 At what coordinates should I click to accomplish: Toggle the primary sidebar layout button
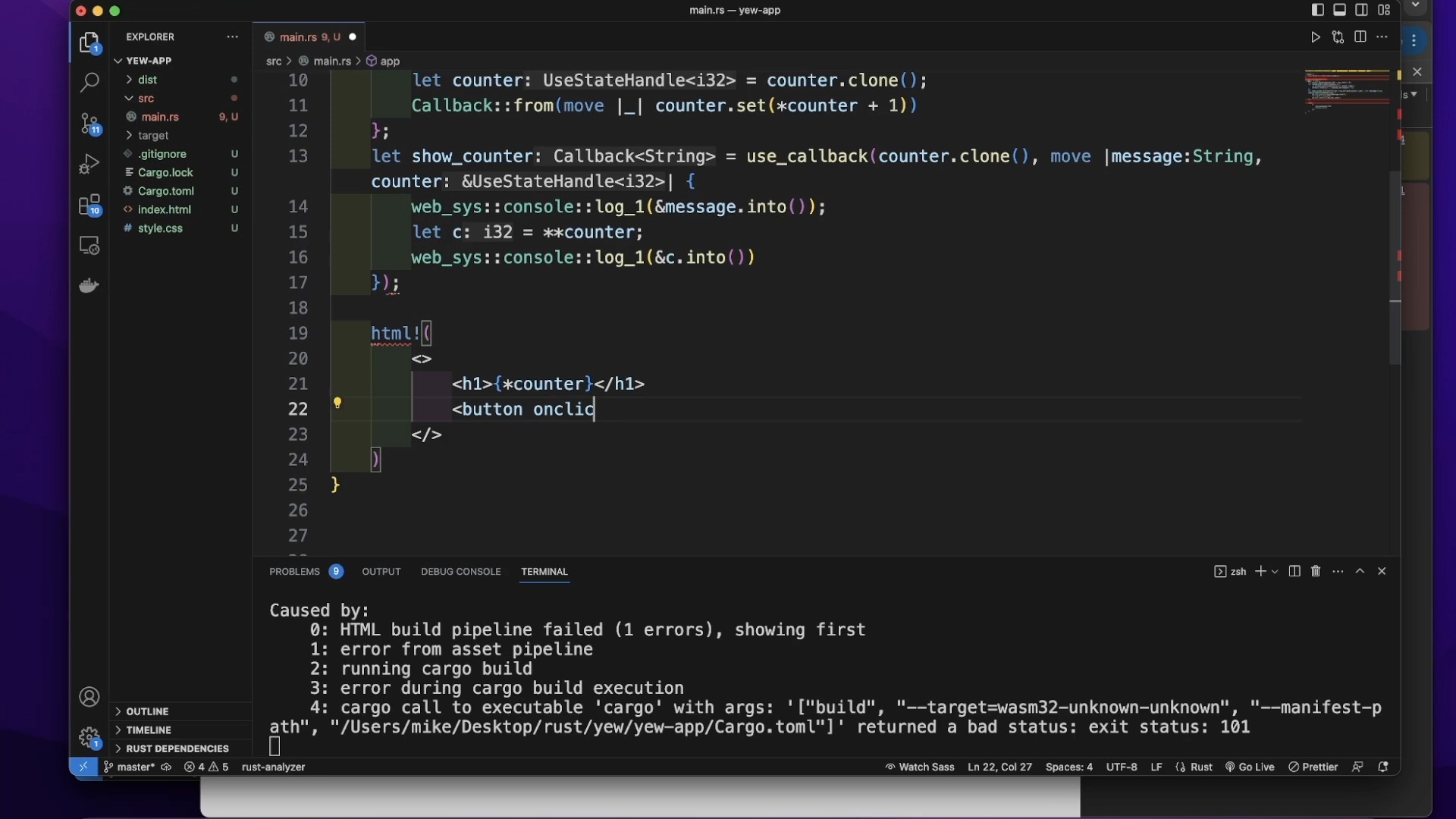pyautogui.click(x=1318, y=10)
